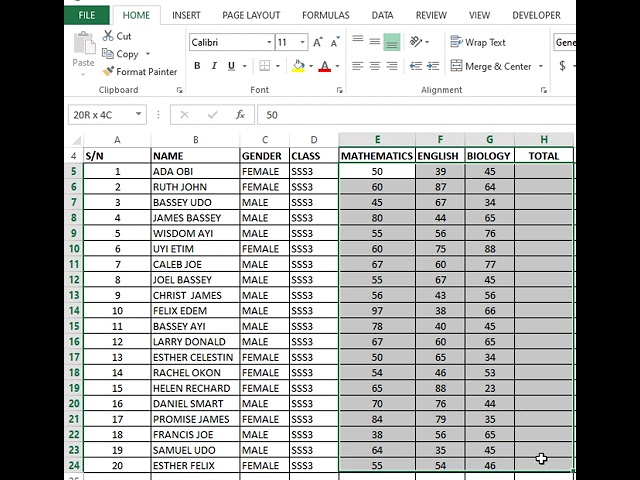Open Insert Function fx dialog

(240, 115)
